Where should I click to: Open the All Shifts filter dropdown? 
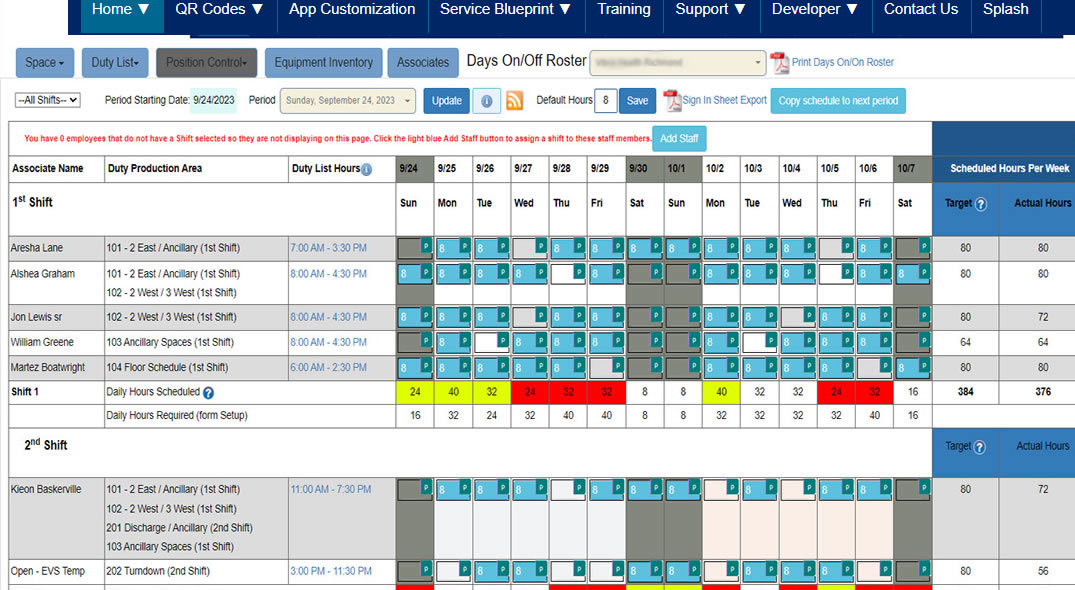pyautogui.click(x=48, y=101)
